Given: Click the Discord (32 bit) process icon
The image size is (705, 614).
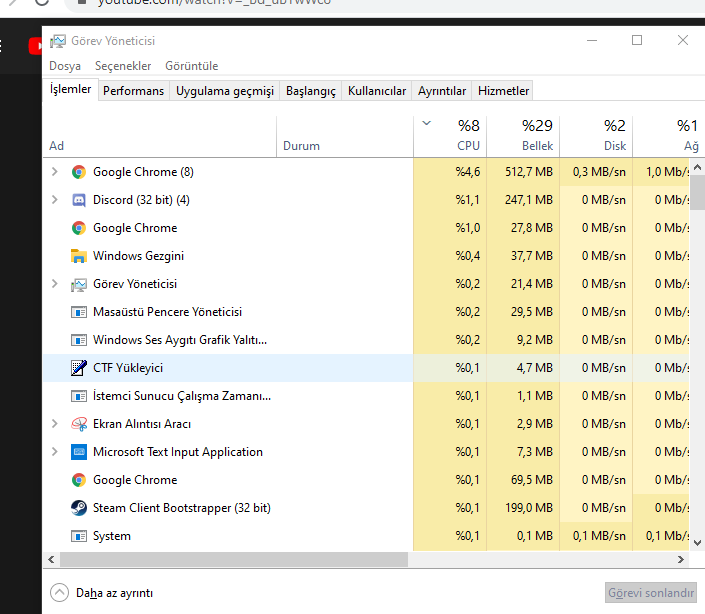Looking at the screenshot, I should tap(79, 200).
